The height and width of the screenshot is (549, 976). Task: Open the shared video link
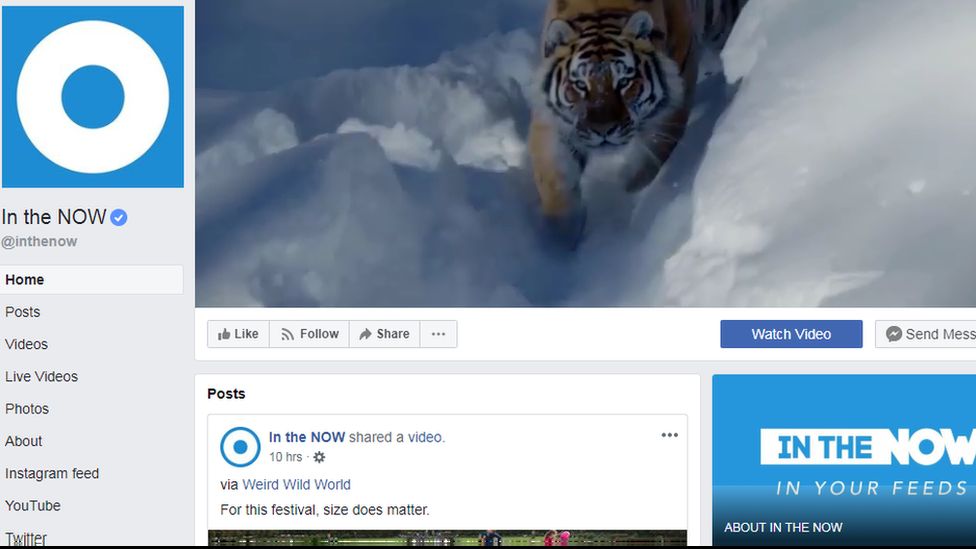(425, 437)
